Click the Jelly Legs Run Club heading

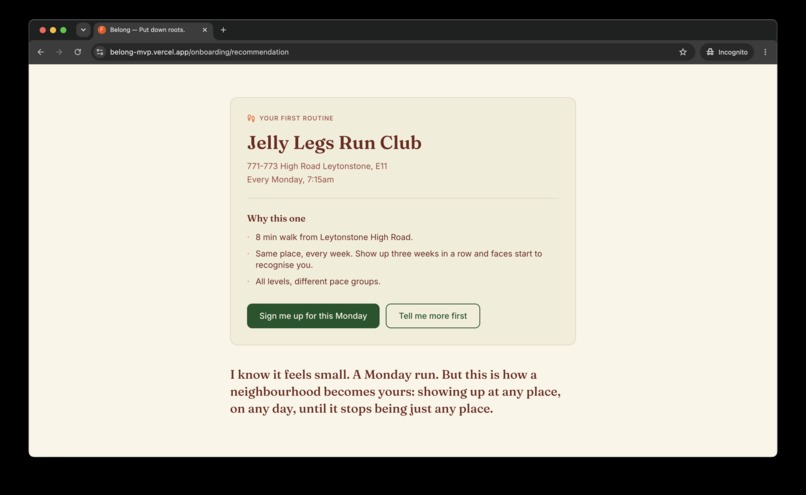334,143
